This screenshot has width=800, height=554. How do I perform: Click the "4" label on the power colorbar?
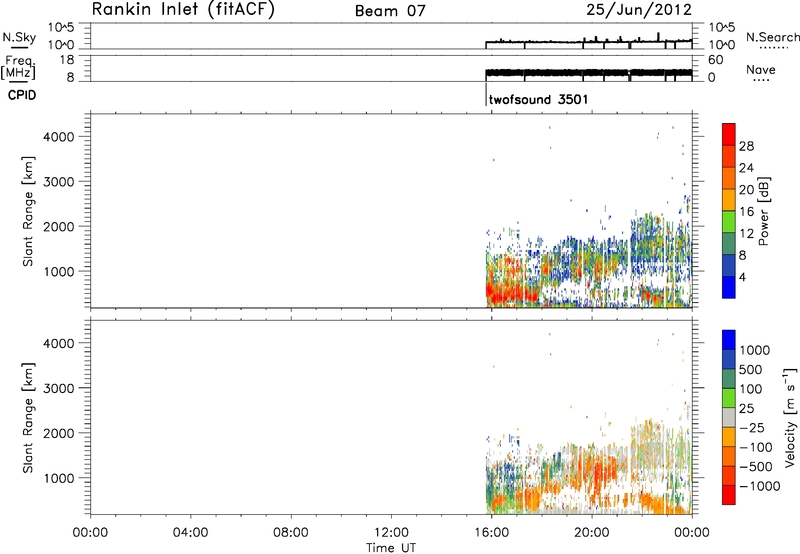(x=742, y=277)
